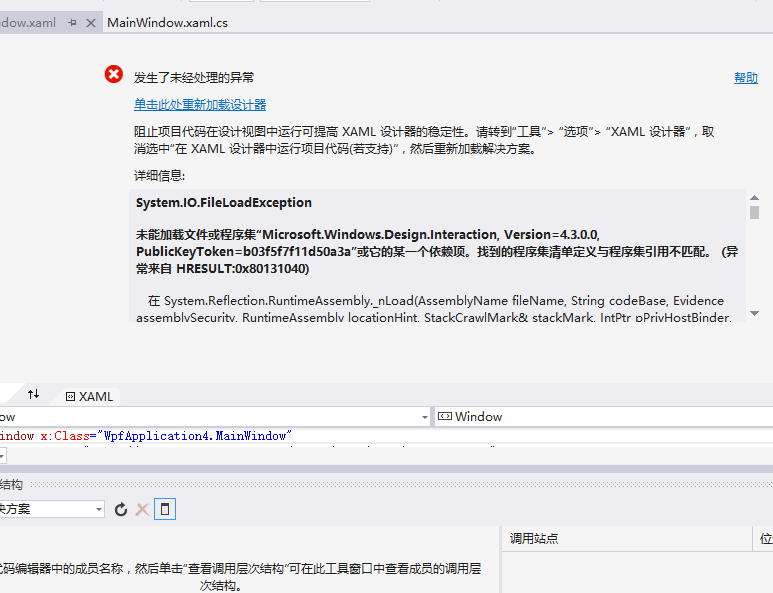Pin the MainWindow.xaml tab
This screenshot has width=773, height=593.
(72, 23)
